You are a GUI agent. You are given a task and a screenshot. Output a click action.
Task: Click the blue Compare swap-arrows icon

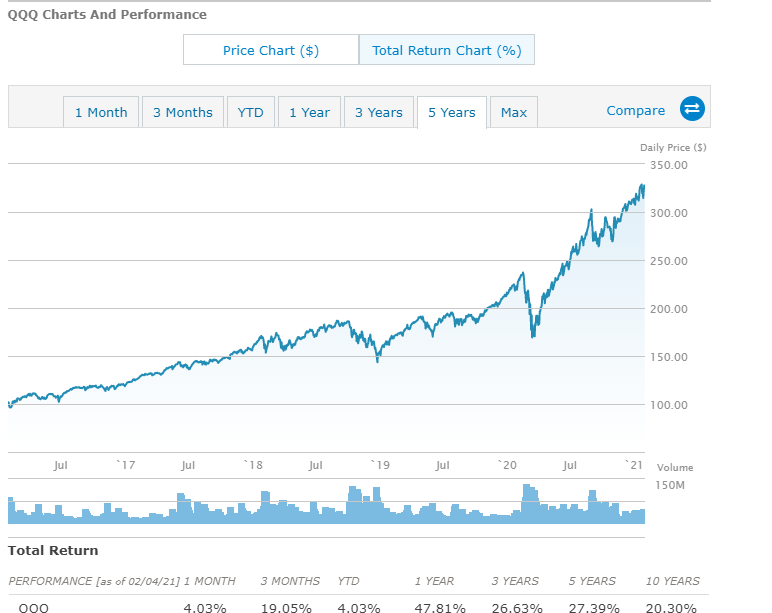tap(692, 109)
